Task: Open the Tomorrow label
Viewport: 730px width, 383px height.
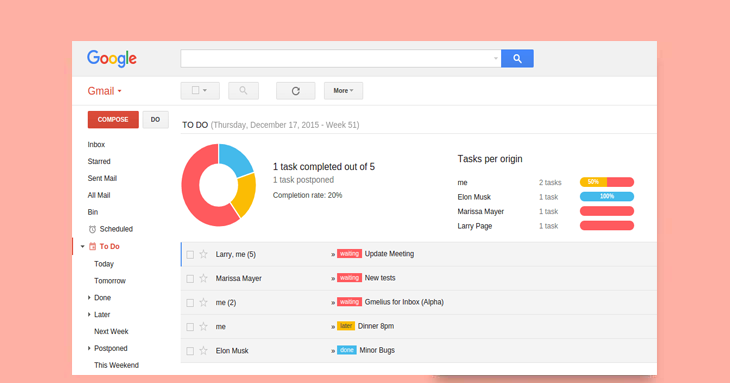Action: pyautogui.click(x=110, y=281)
